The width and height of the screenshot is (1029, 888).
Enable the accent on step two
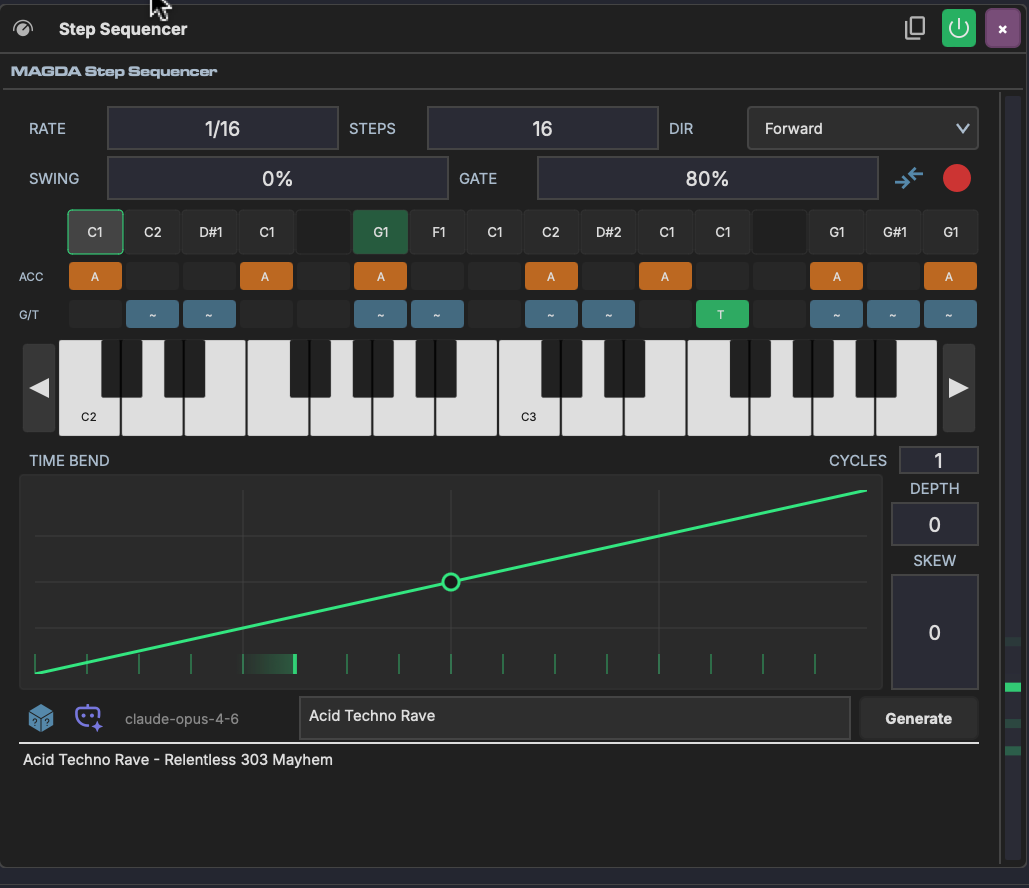pyautogui.click(x=152, y=276)
